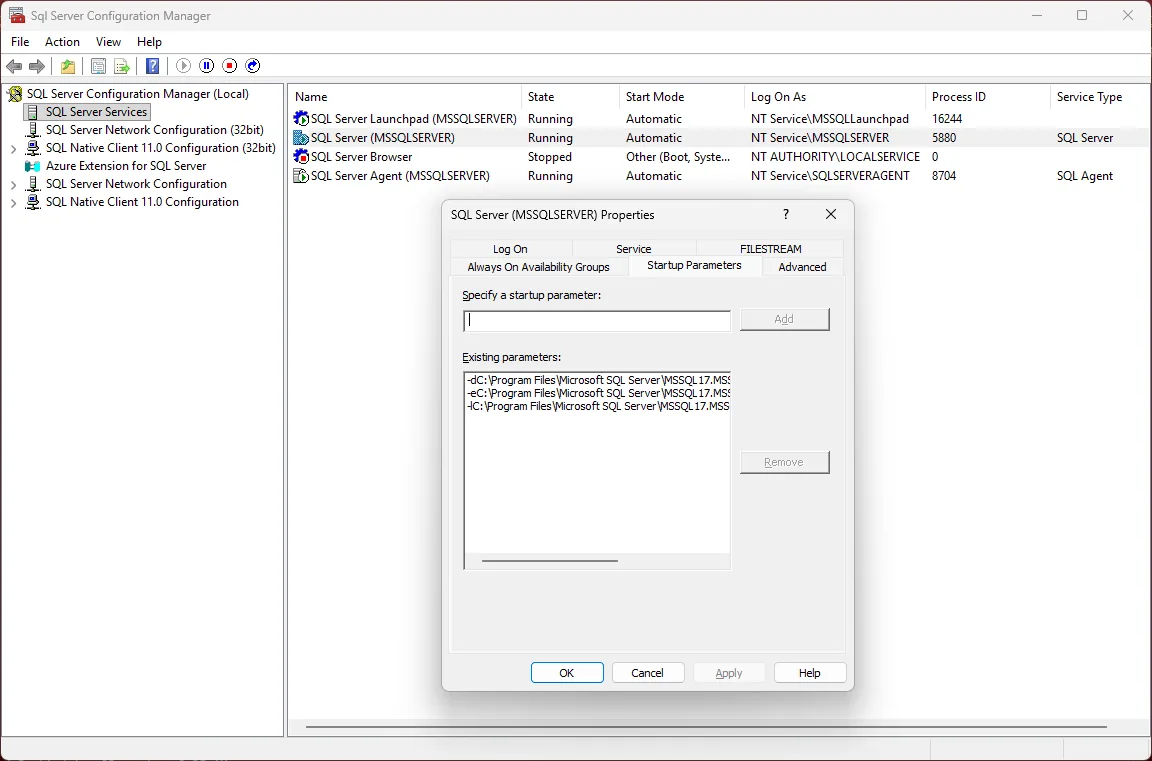Click the OK button

567,673
